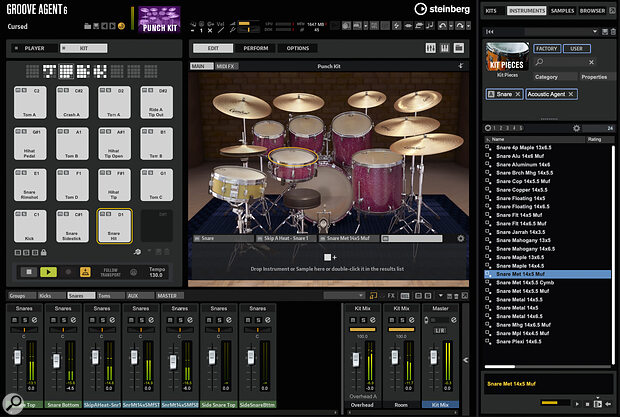Toggle the User content filter
Screen dimensions: 620x417
577,49
